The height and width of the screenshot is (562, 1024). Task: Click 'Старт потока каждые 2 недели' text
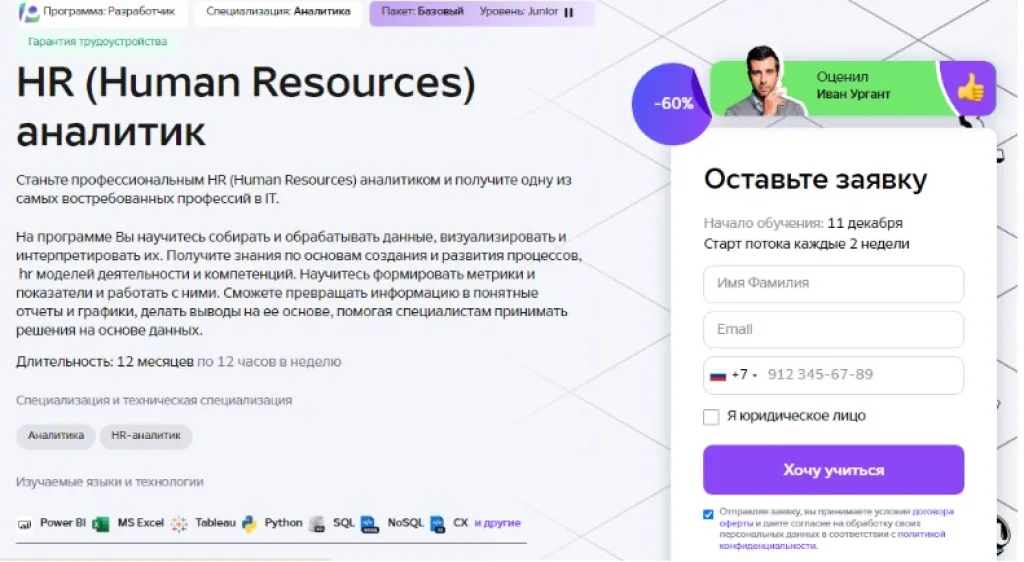(807, 244)
